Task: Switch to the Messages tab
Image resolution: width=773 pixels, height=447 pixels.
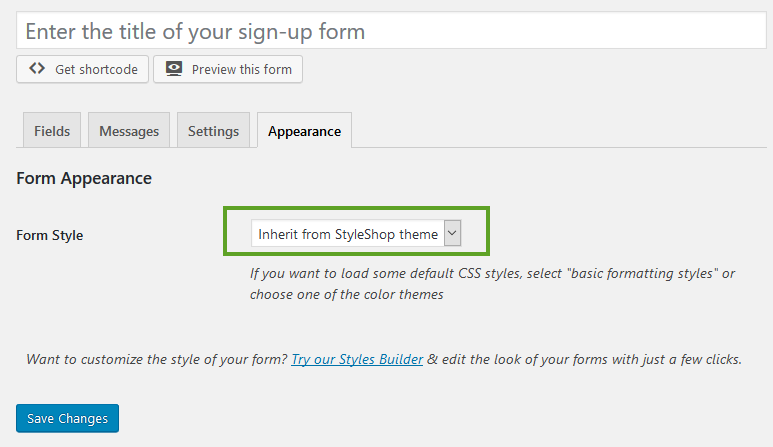Action: coord(129,131)
